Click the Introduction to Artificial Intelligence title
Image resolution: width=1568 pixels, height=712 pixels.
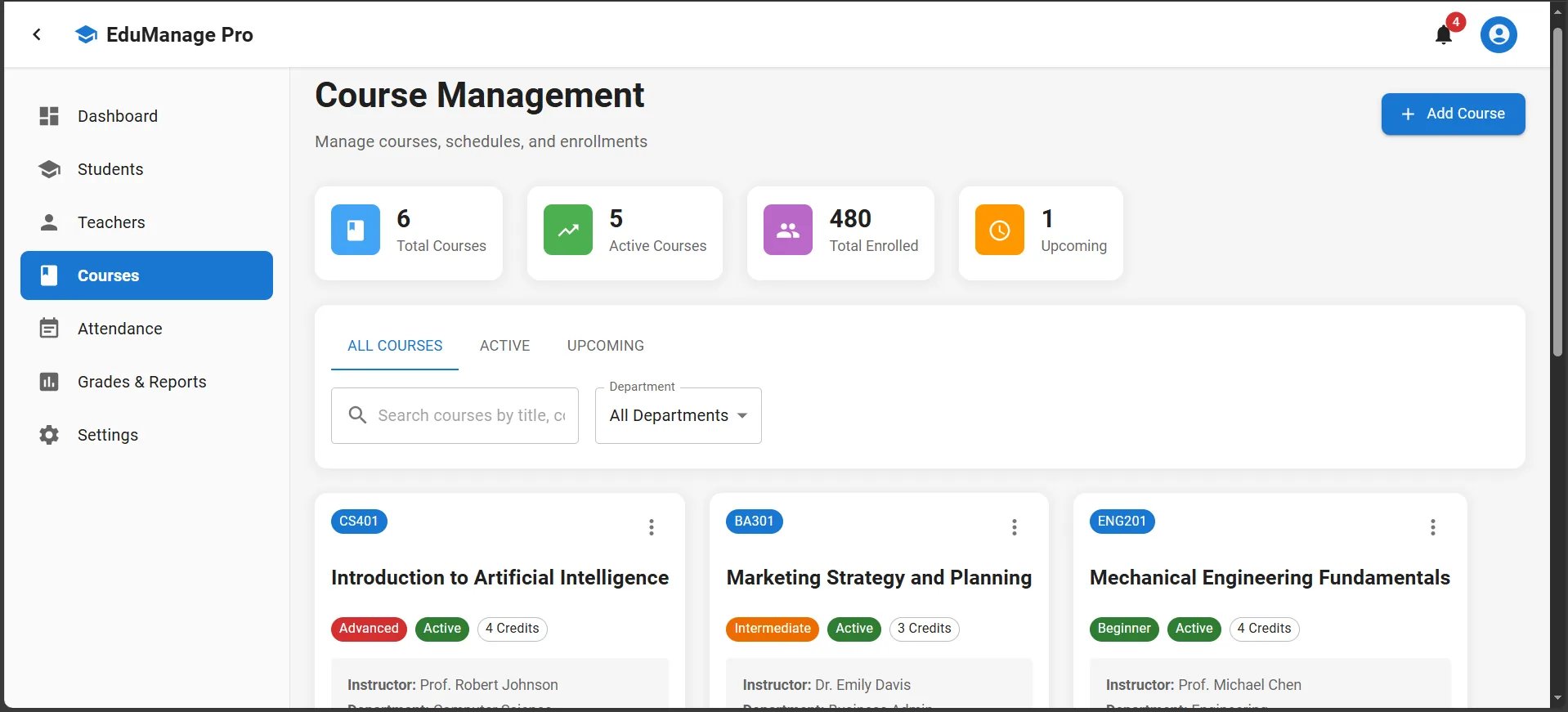pyautogui.click(x=500, y=578)
